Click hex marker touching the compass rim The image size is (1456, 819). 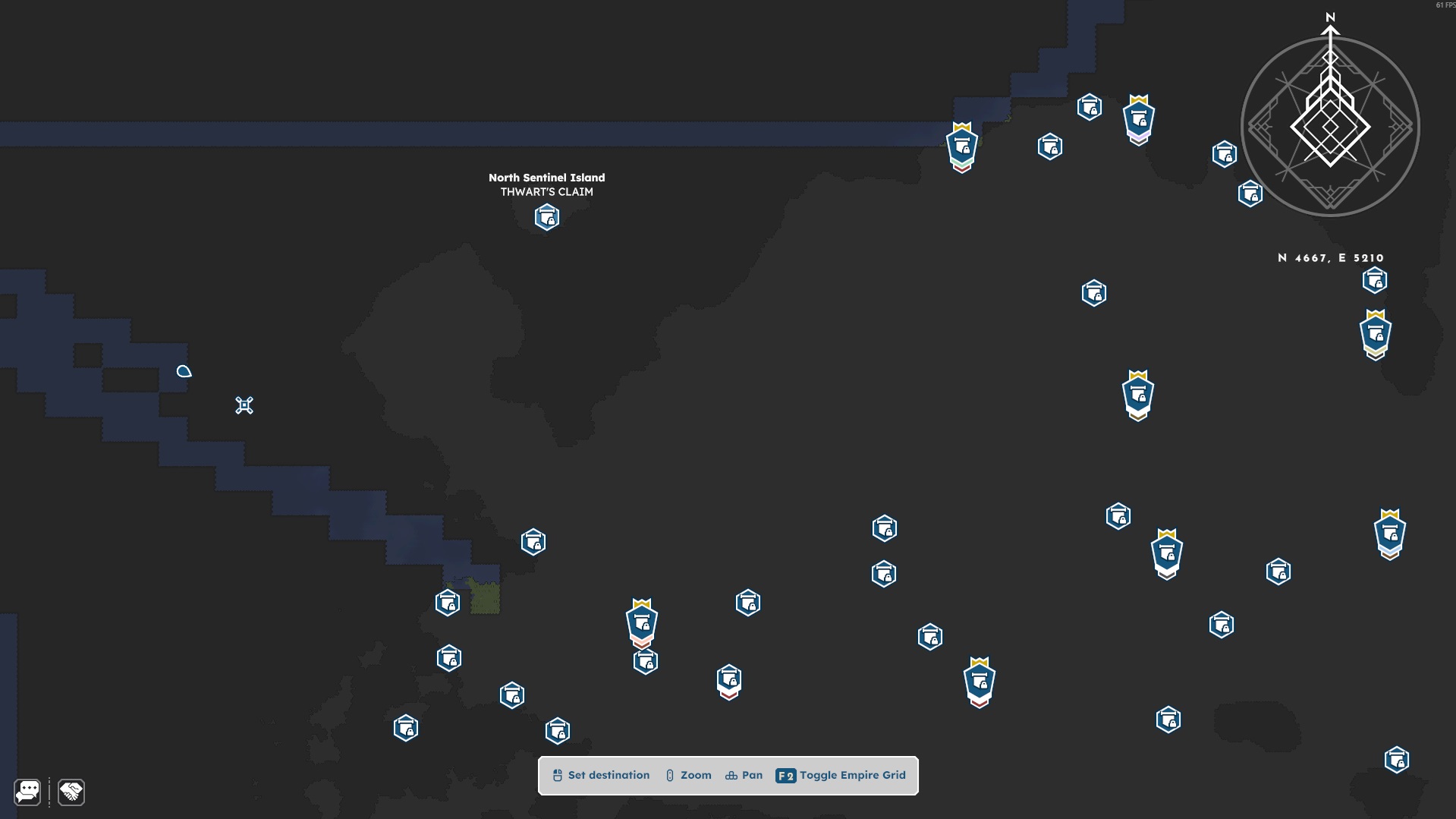[1250, 194]
